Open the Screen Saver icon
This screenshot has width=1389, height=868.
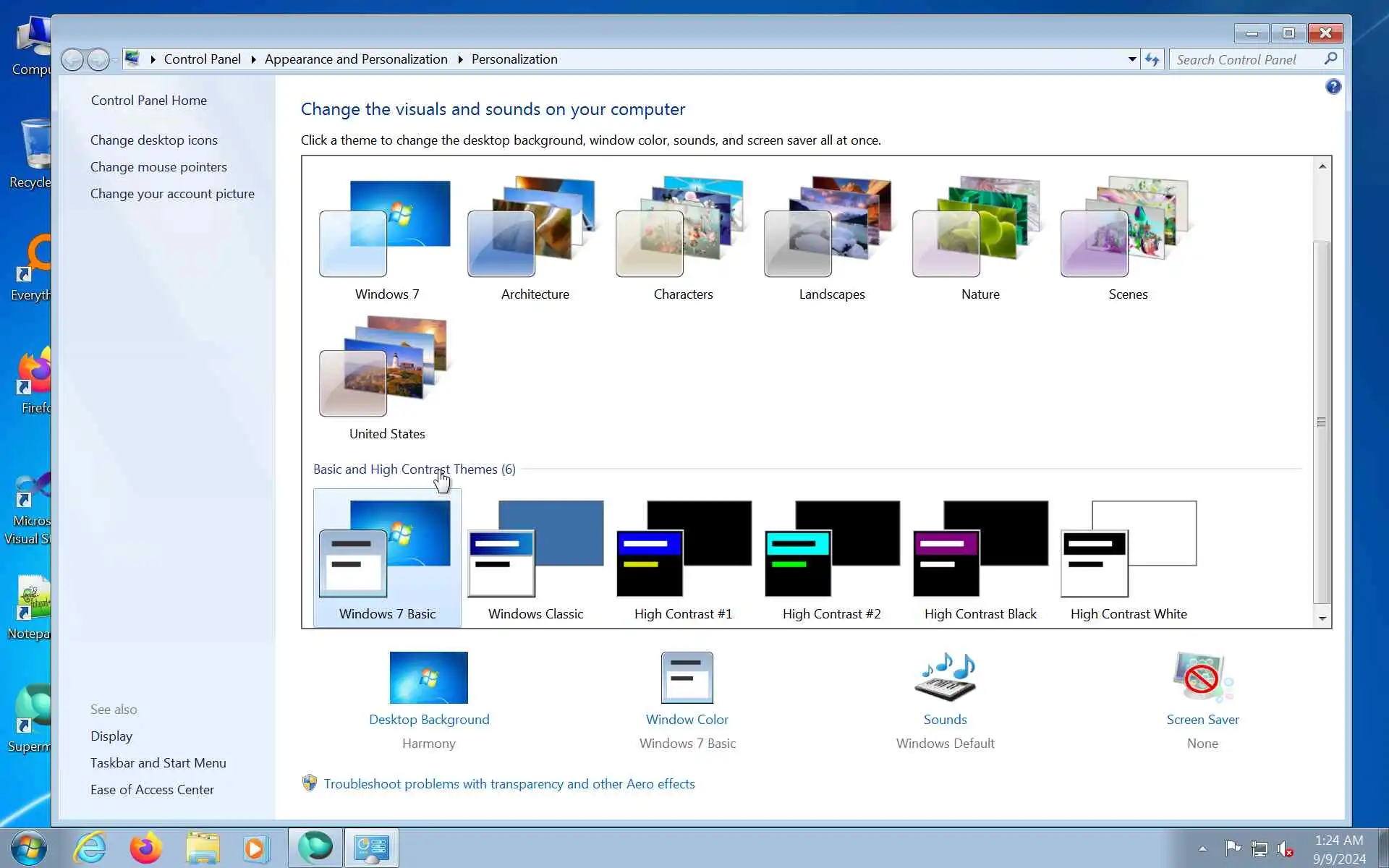pyautogui.click(x=1202, y=678)
